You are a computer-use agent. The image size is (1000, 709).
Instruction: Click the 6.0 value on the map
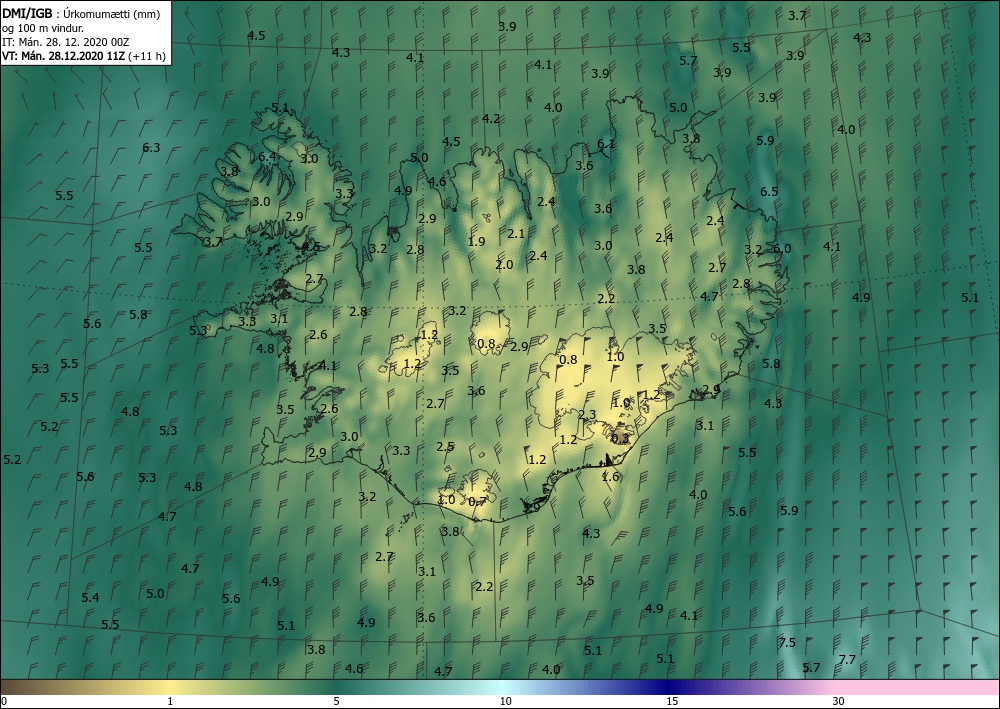(x=782, y=249)
